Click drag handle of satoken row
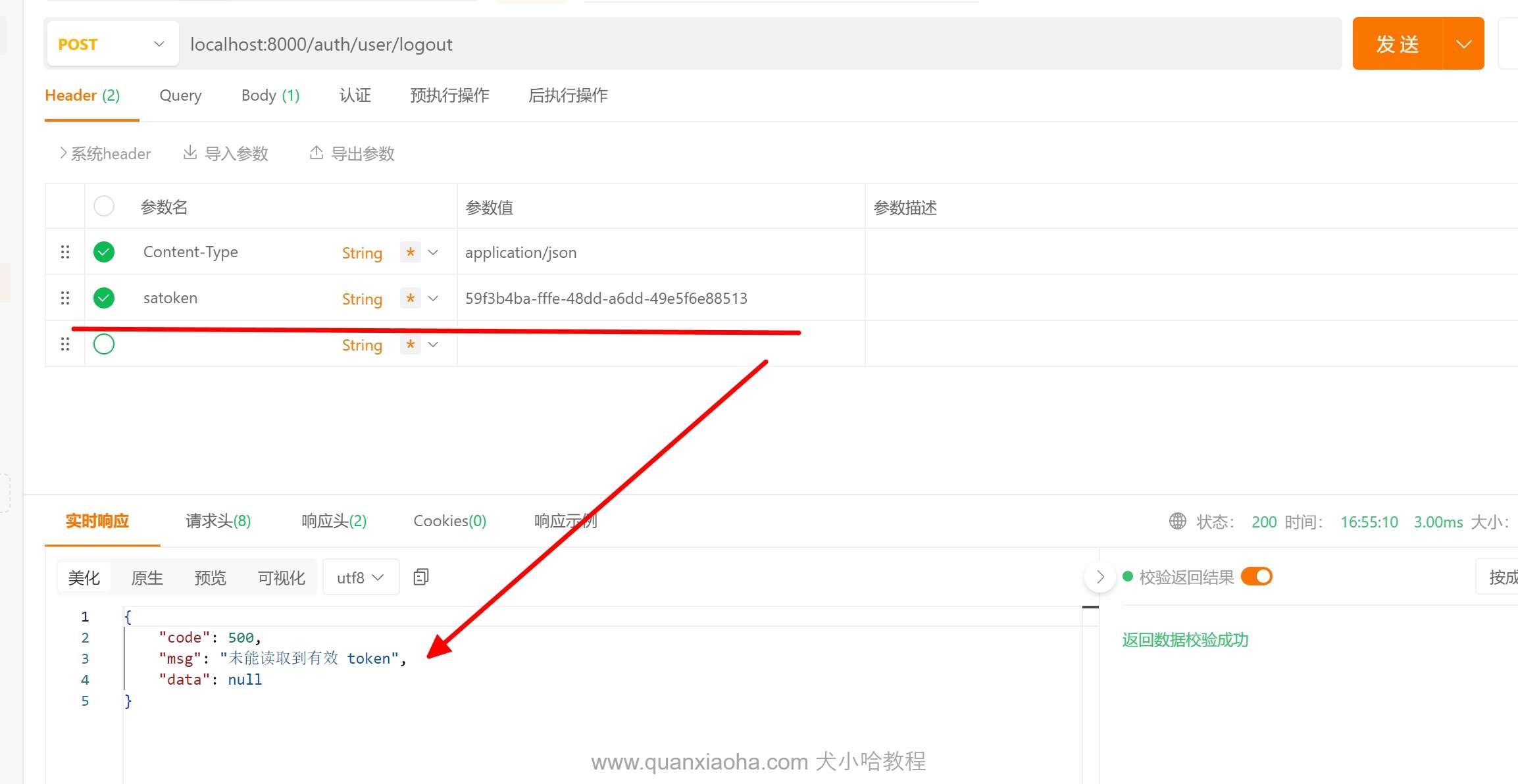 (65, 298)
